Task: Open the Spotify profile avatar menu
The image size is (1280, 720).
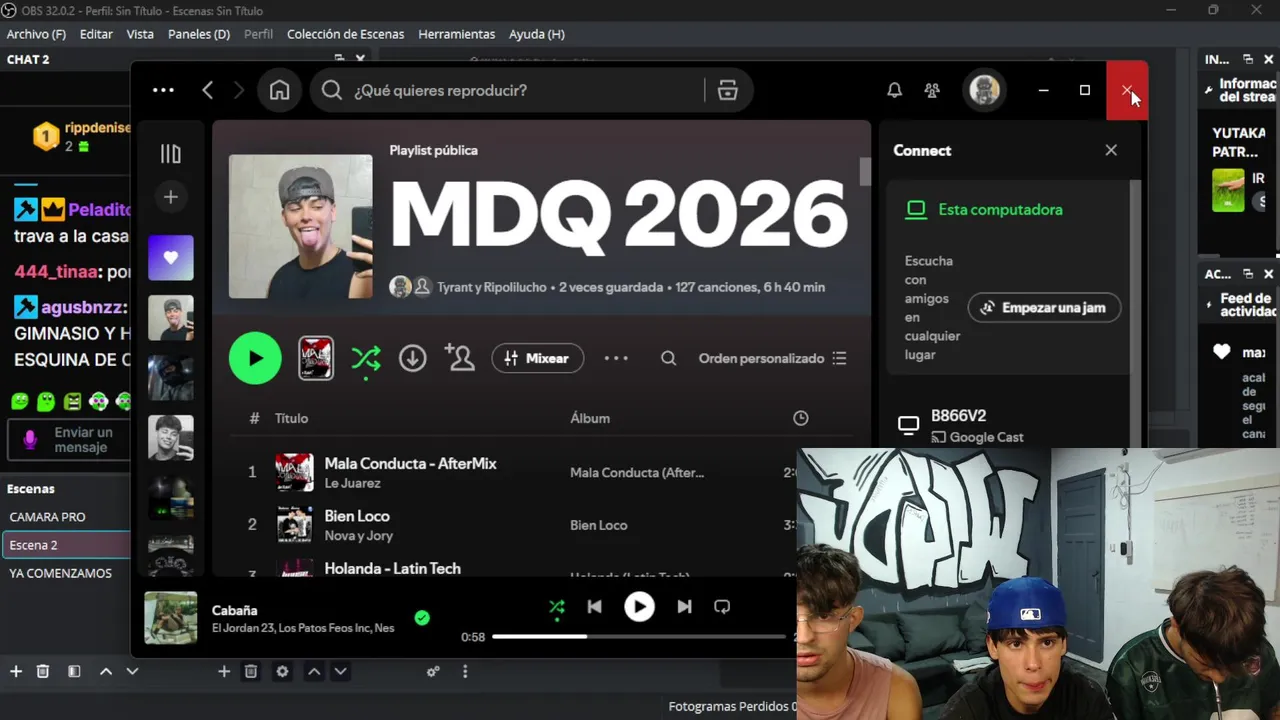Action: click(984, 90)
